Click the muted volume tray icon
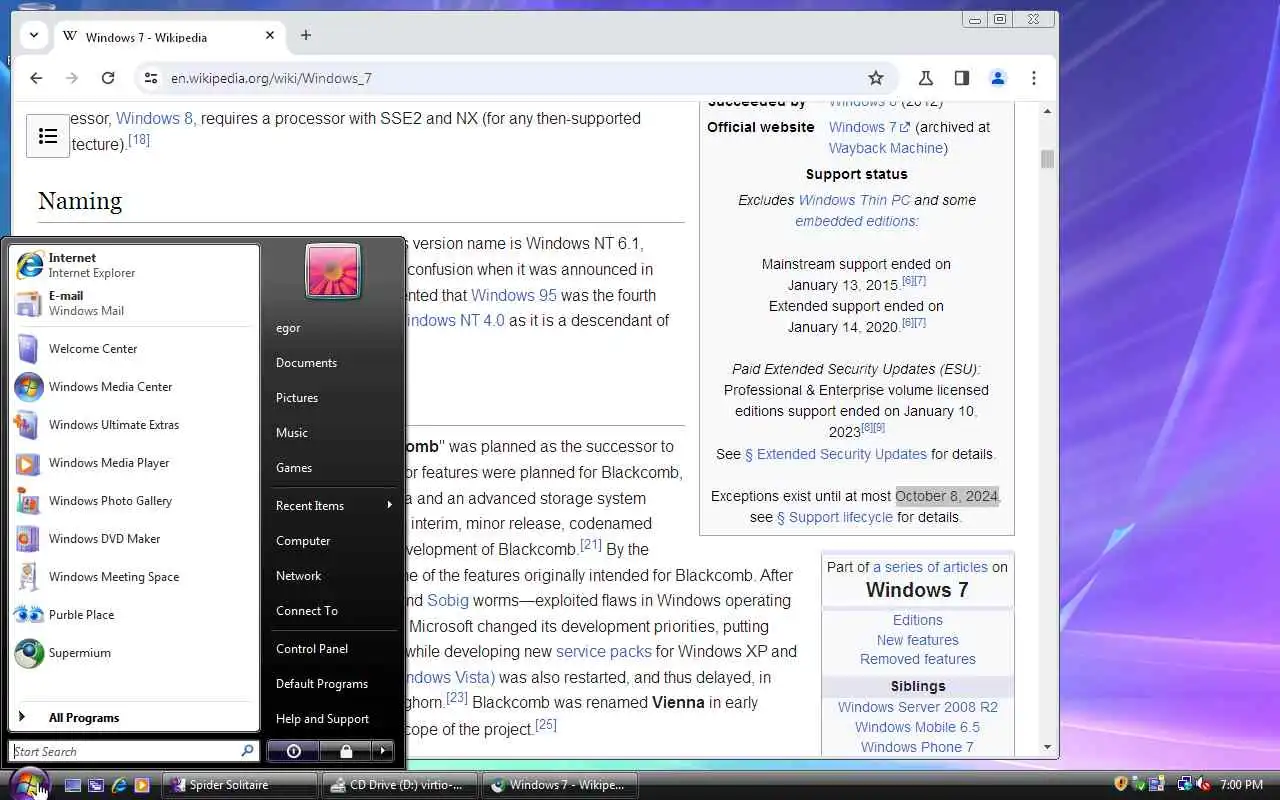The width and height of the screenshot is (1280, 800). (x=1204, y=785)
